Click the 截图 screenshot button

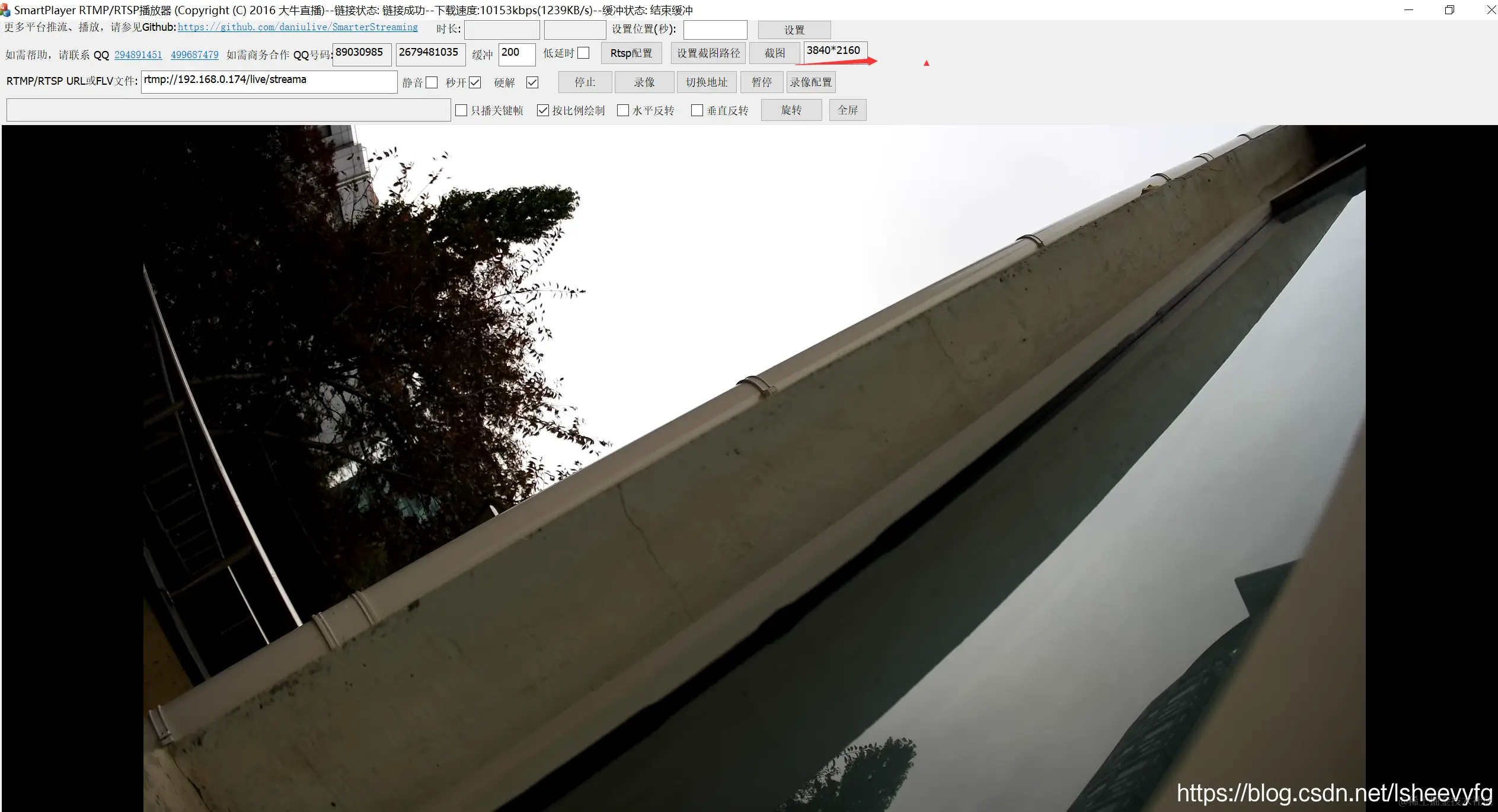point(774,53)
